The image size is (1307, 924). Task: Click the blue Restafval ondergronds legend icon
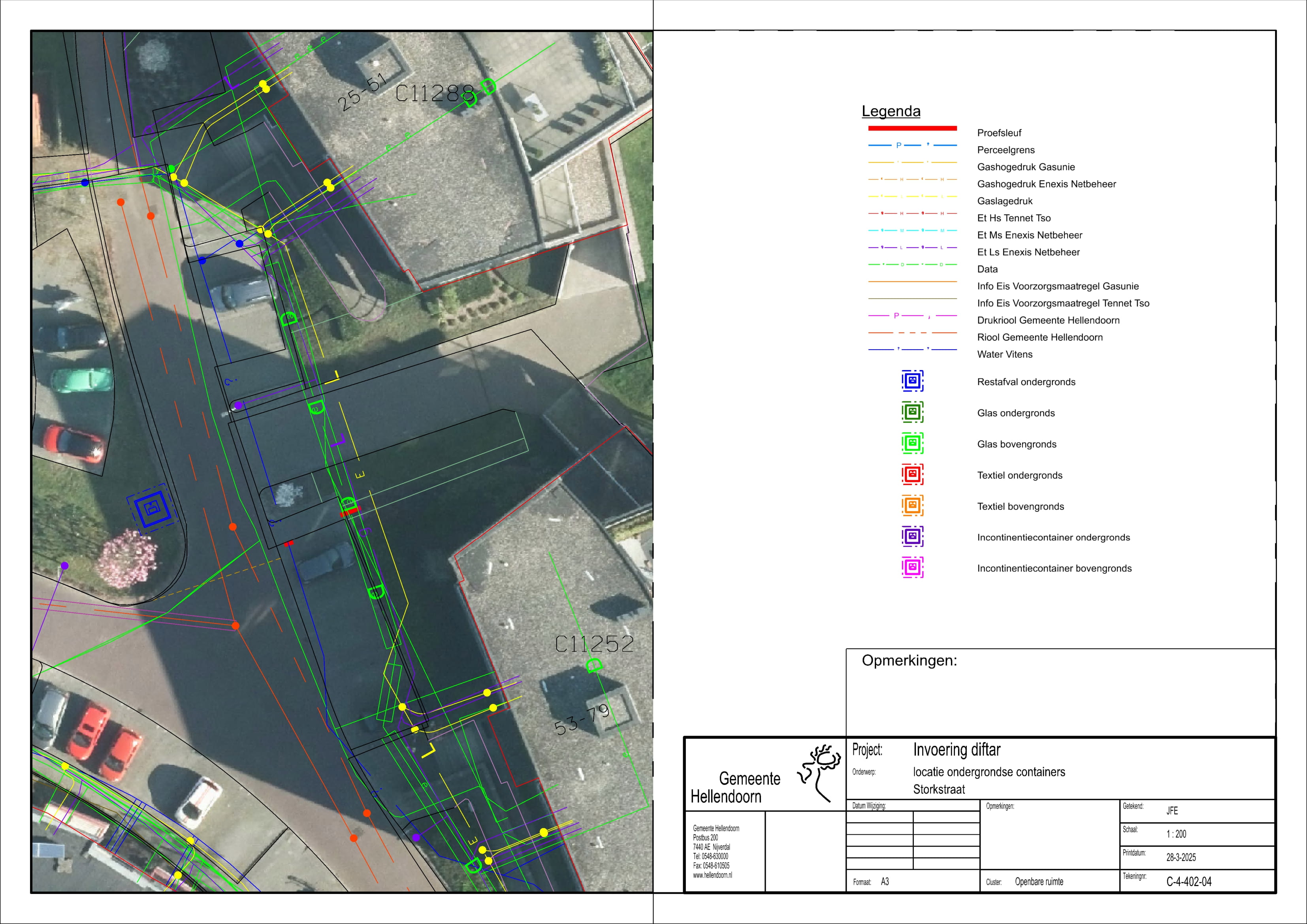click(x=912, y=381)
